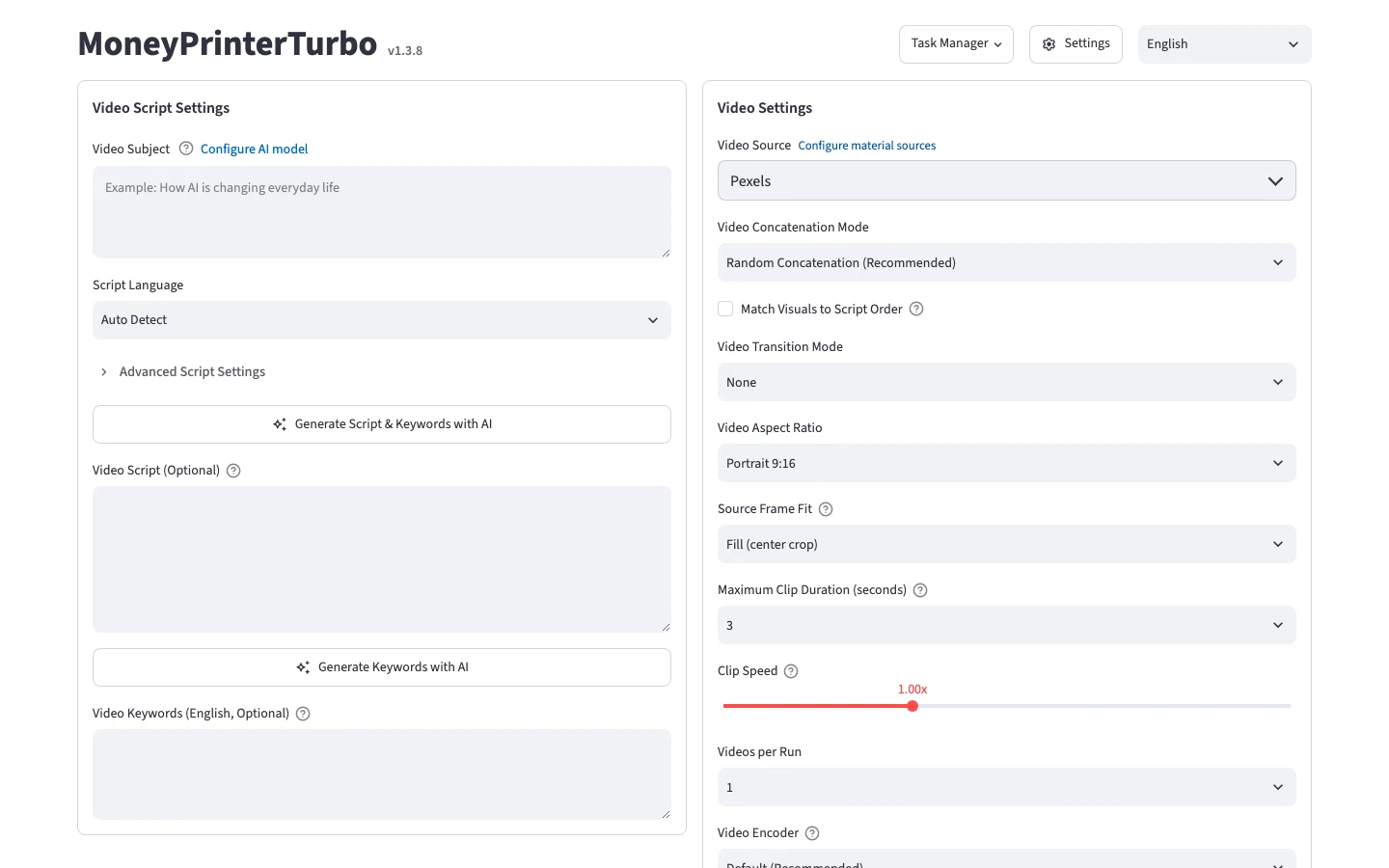
Task: Open the Maximum Clip Duration dropdown
Action: tap(1006, 625)
